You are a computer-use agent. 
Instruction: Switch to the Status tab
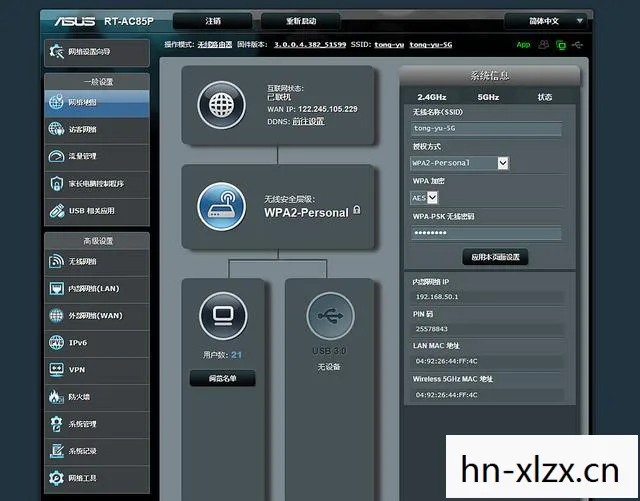[544, 97]
